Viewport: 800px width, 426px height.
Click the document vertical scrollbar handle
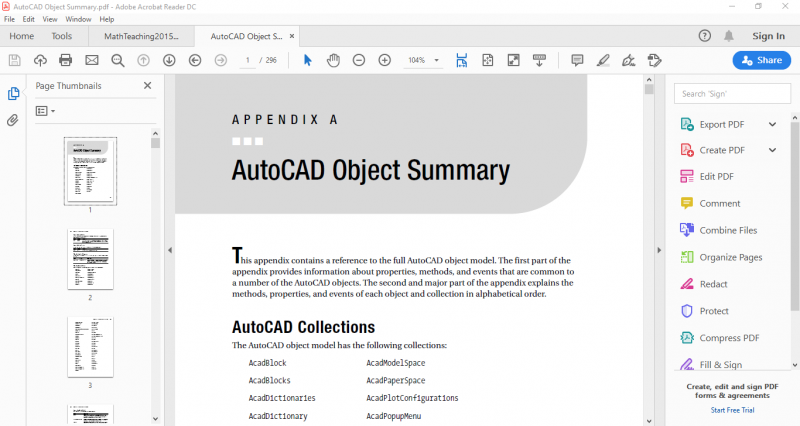pyautogui.click(x=649, y=89)
